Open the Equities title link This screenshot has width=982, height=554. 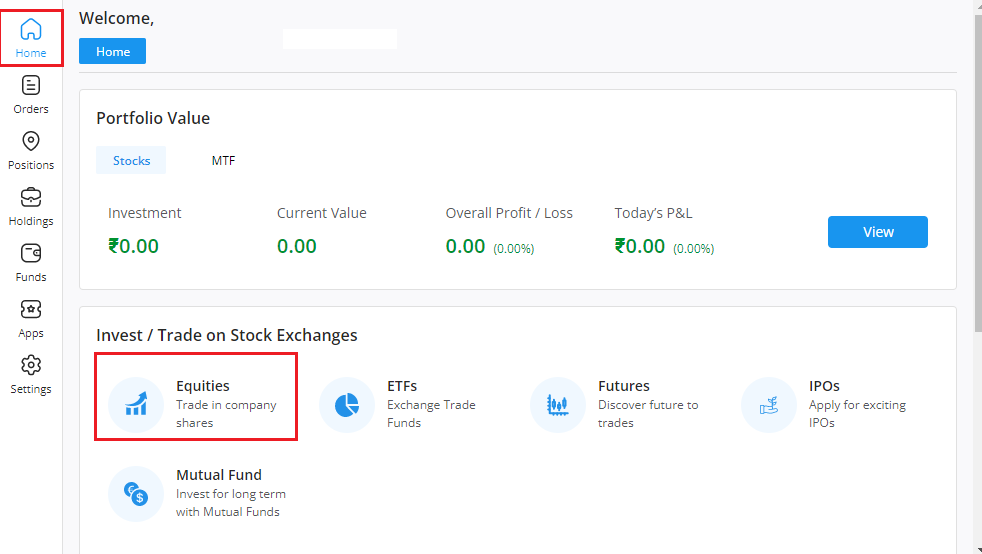203,386
